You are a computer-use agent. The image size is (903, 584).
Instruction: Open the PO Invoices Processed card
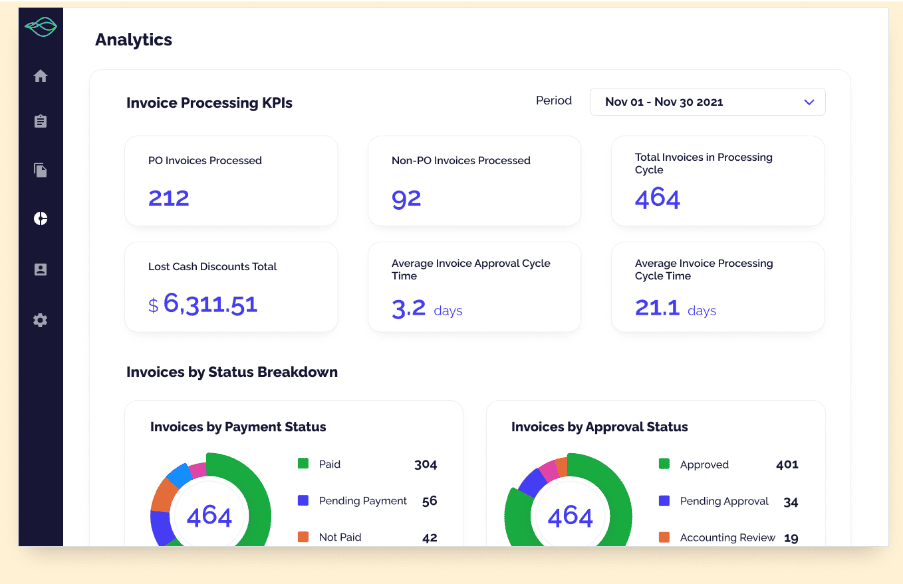click(x=231, y=181)
